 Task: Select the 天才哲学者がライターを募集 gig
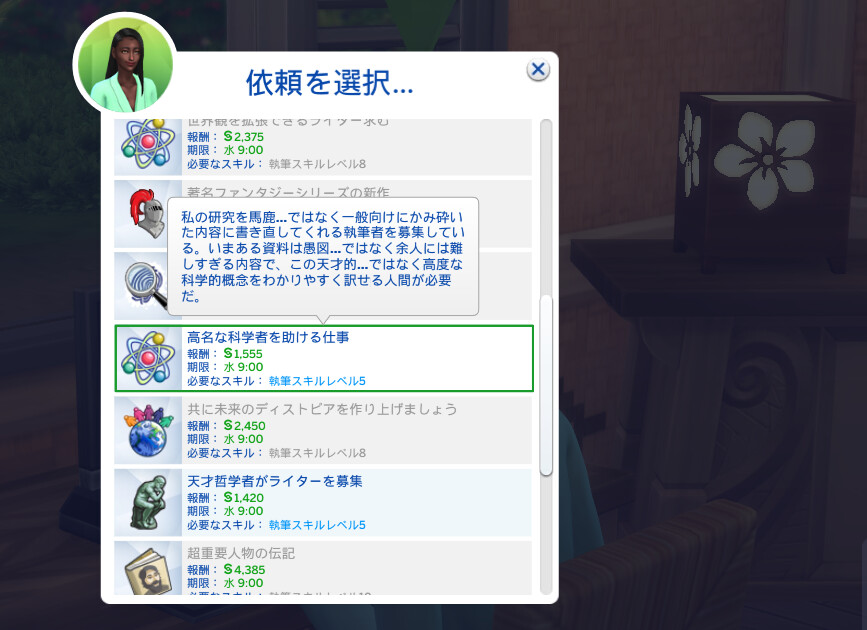click(x=323, y=503)
